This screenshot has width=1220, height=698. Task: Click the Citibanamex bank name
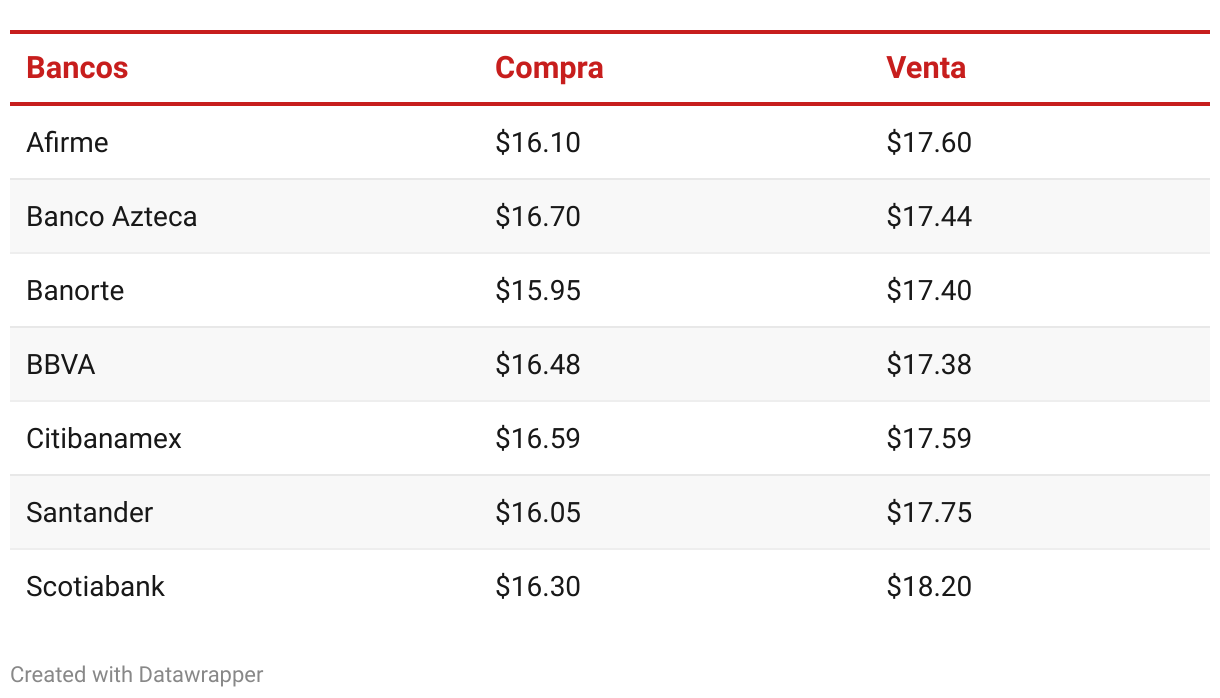click(x=104, y=438)
